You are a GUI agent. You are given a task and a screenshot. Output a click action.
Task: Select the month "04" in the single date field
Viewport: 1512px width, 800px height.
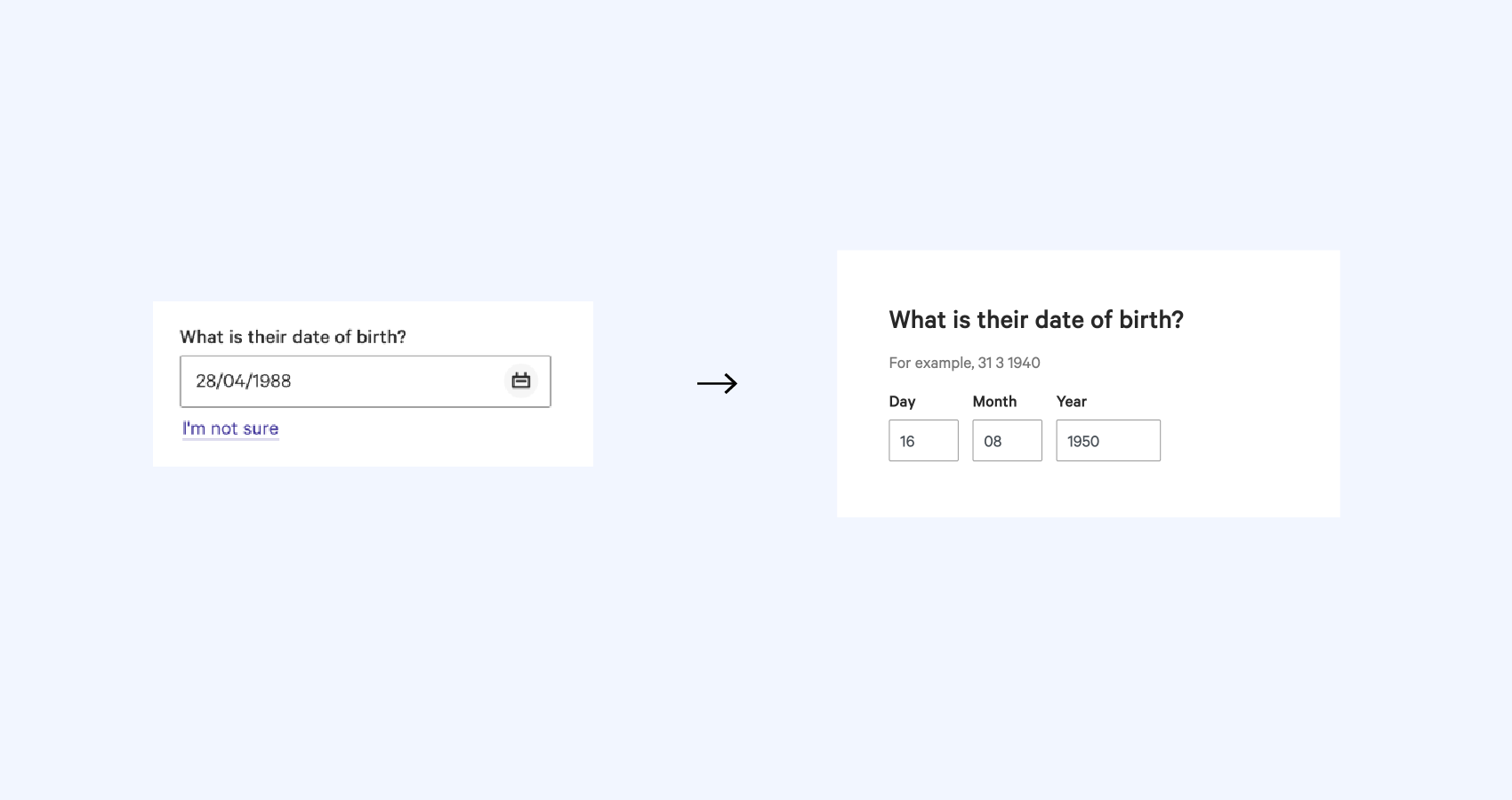234,380
